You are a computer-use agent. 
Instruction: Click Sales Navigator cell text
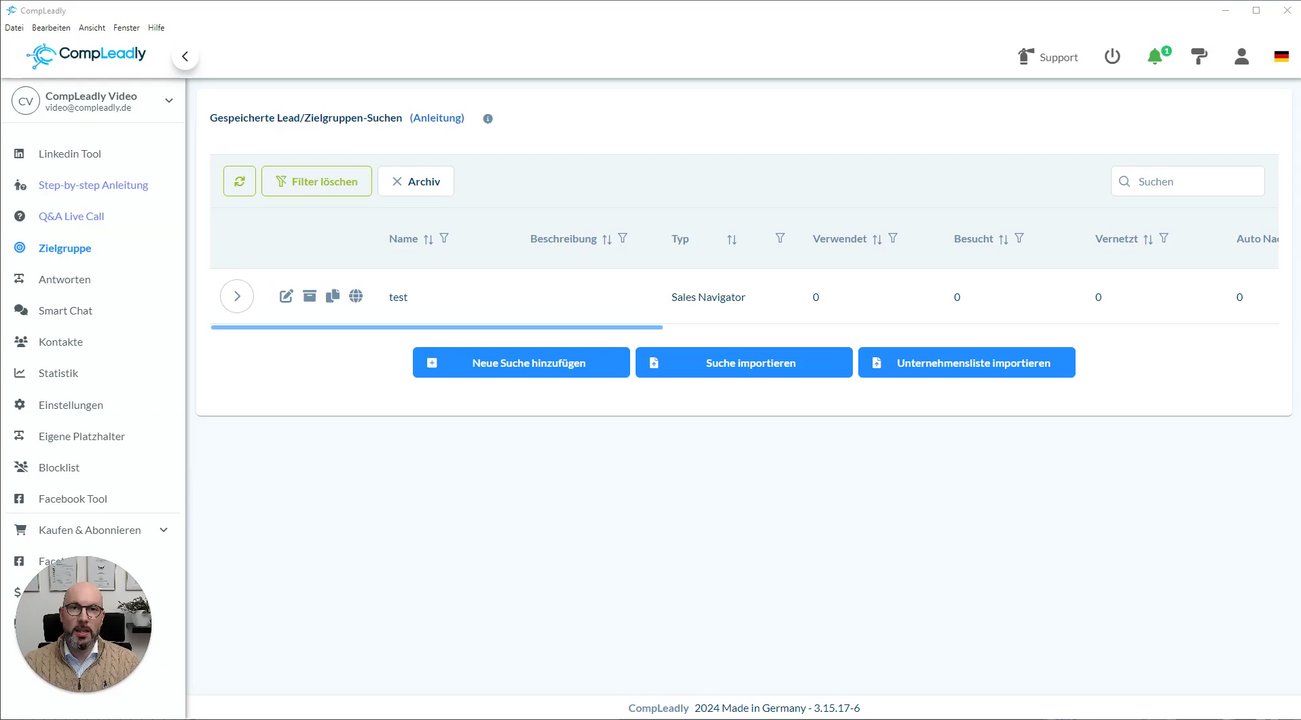pyautogui.click(x=708, y=297)
